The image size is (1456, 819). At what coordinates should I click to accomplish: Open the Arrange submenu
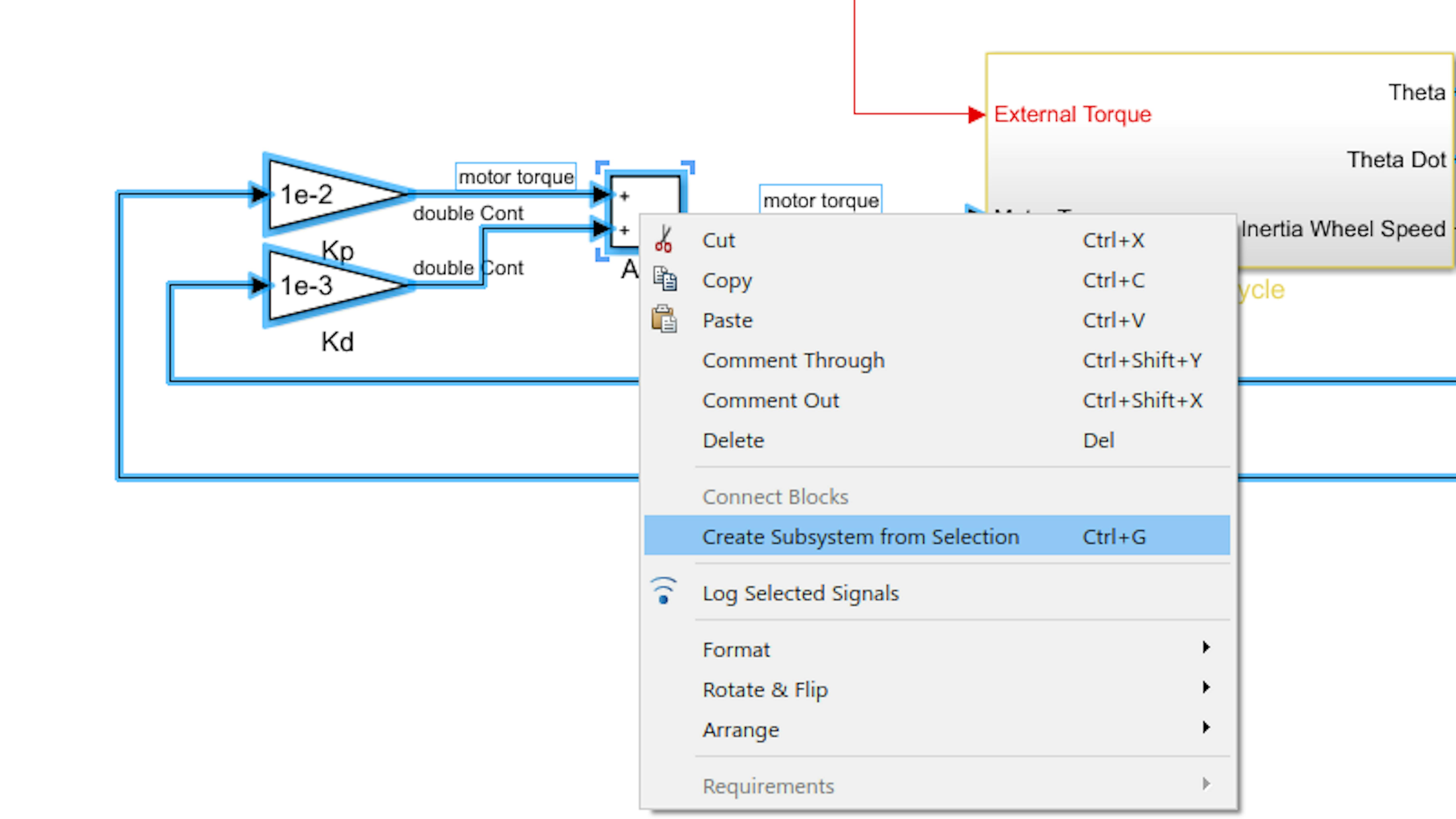tap(937, 730)
